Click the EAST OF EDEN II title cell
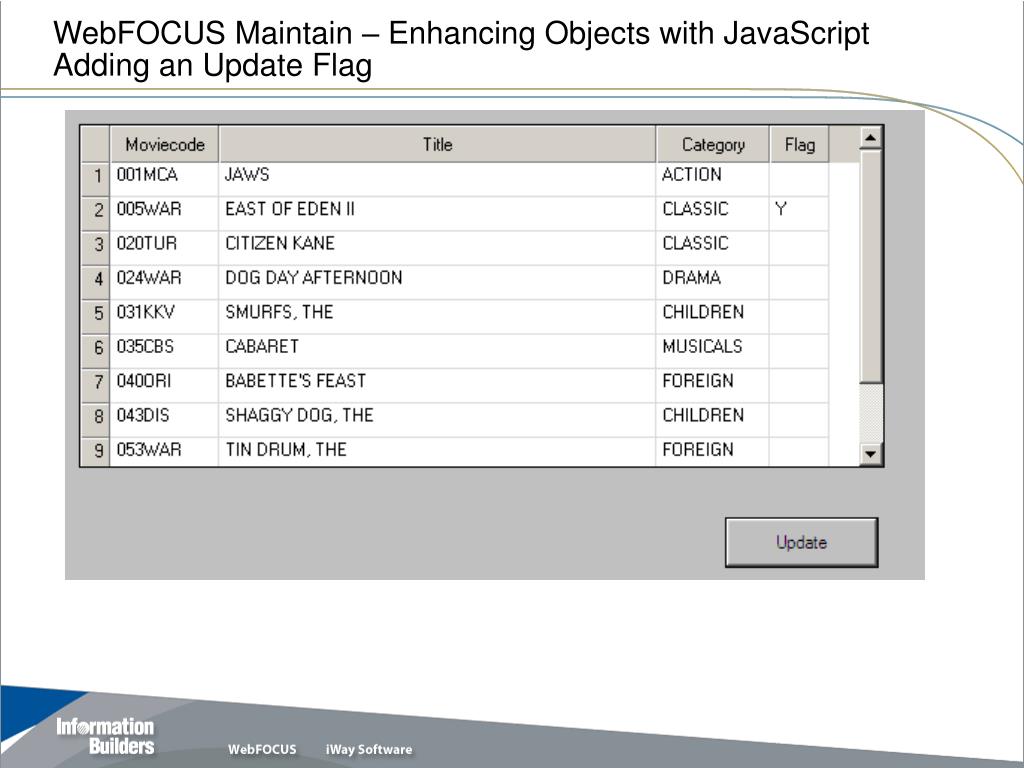Screen dimensions: 1024x768 pos(438,214)
